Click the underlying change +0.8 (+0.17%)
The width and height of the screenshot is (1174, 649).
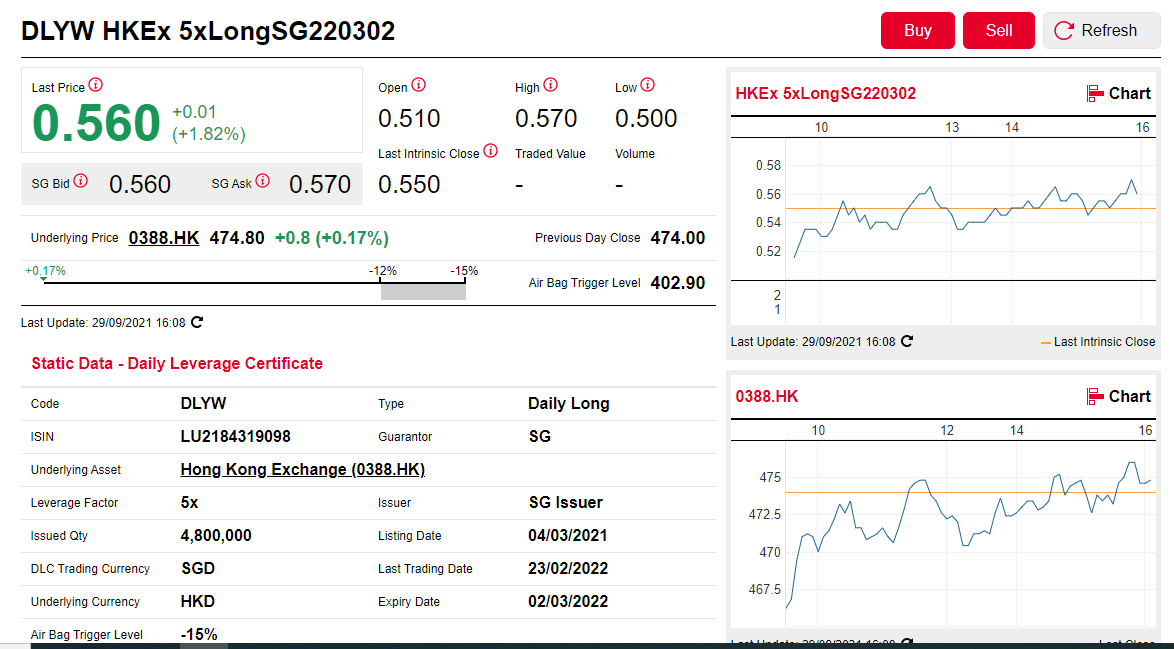[x=332, y=238]
